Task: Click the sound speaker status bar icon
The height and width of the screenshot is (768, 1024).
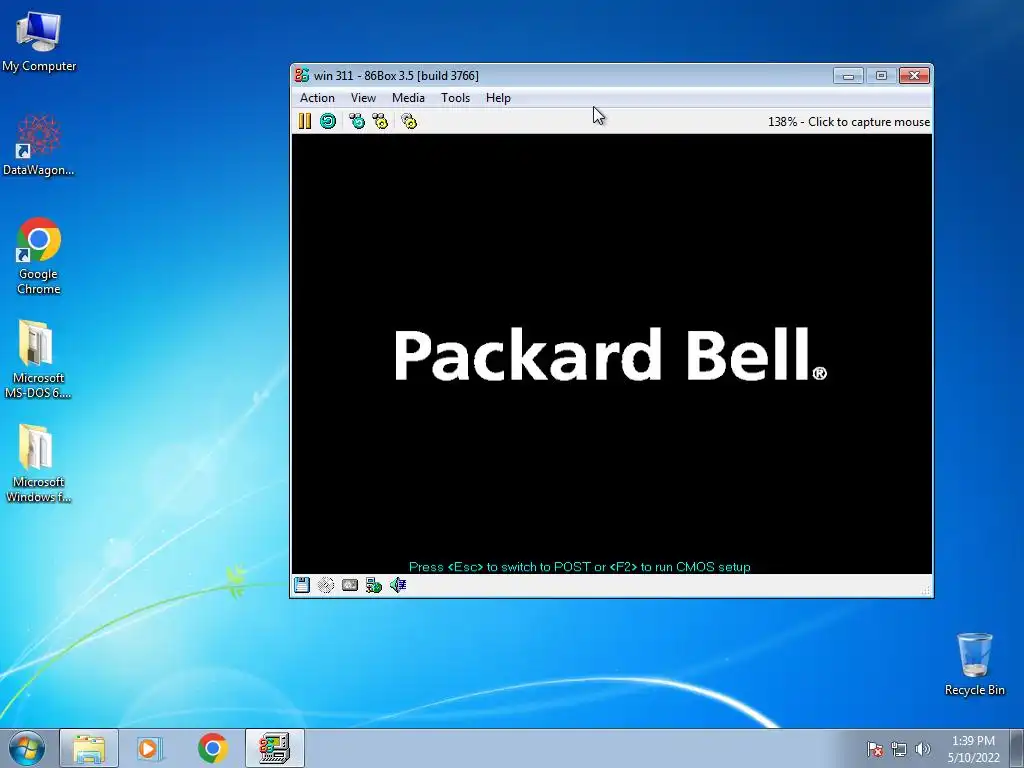Action: [x=398, y=584]
